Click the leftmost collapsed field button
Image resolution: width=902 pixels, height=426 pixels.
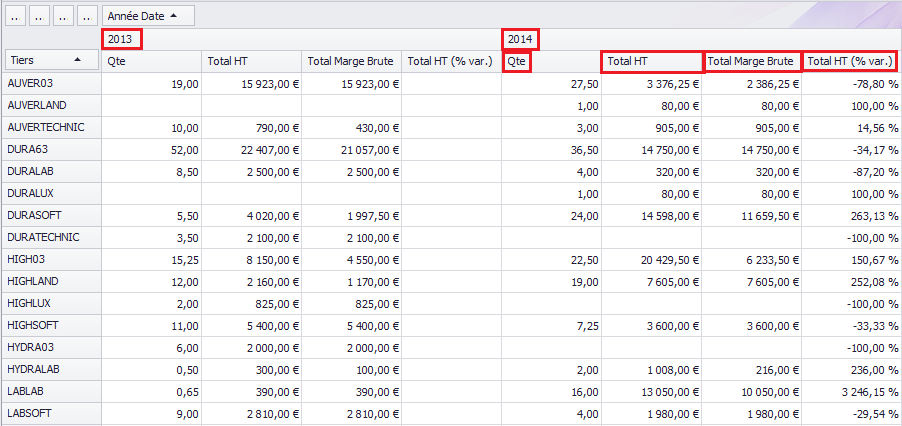[x=16, y=16]
